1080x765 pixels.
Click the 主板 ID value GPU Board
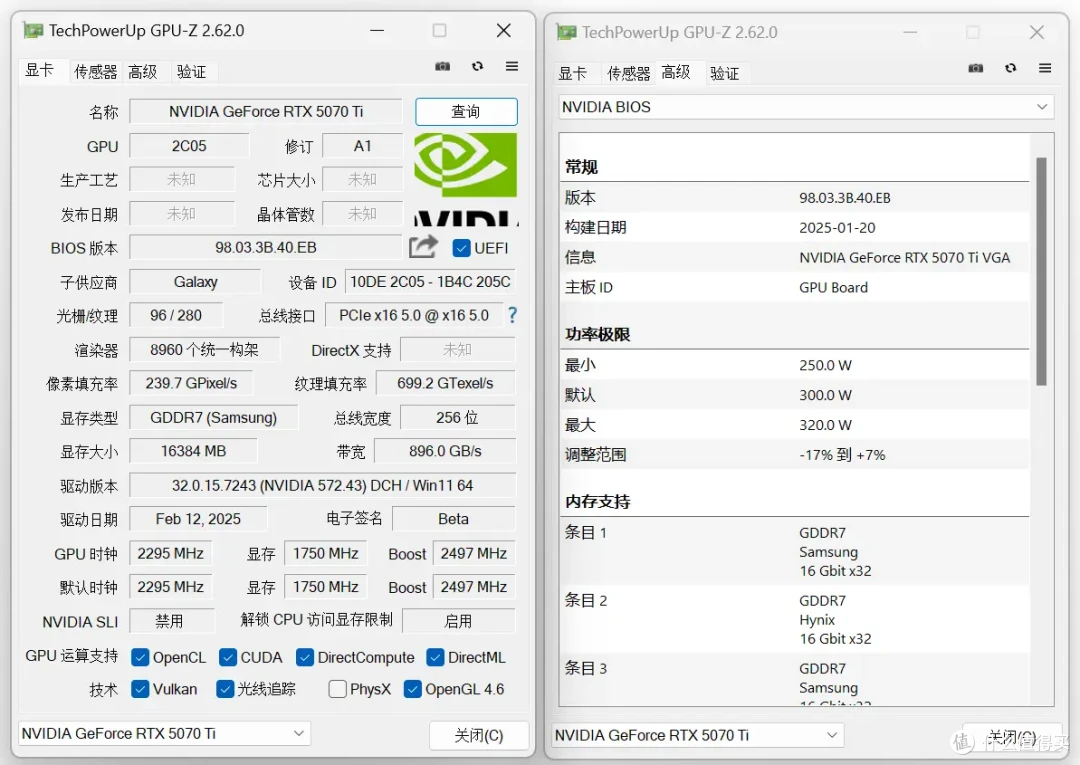tap(833, 287)
